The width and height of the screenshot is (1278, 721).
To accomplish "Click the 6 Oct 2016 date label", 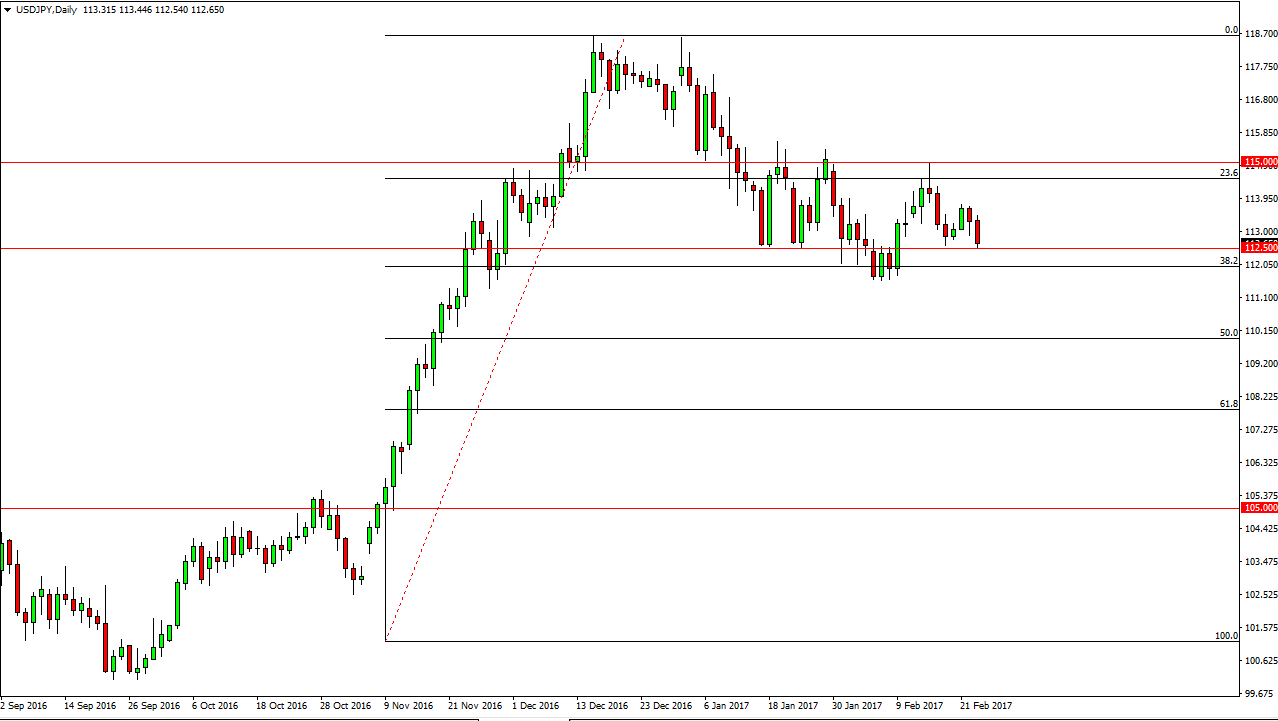I will (216, 706).
